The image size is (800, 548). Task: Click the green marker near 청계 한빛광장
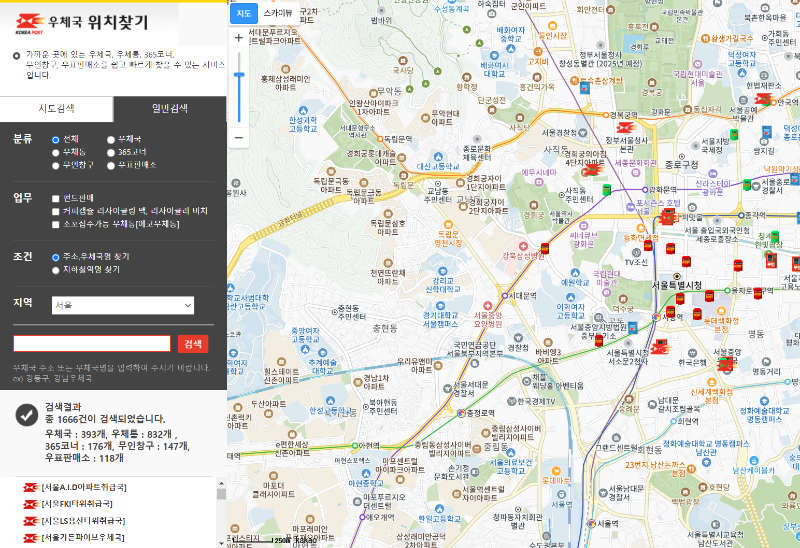(775, 236)
